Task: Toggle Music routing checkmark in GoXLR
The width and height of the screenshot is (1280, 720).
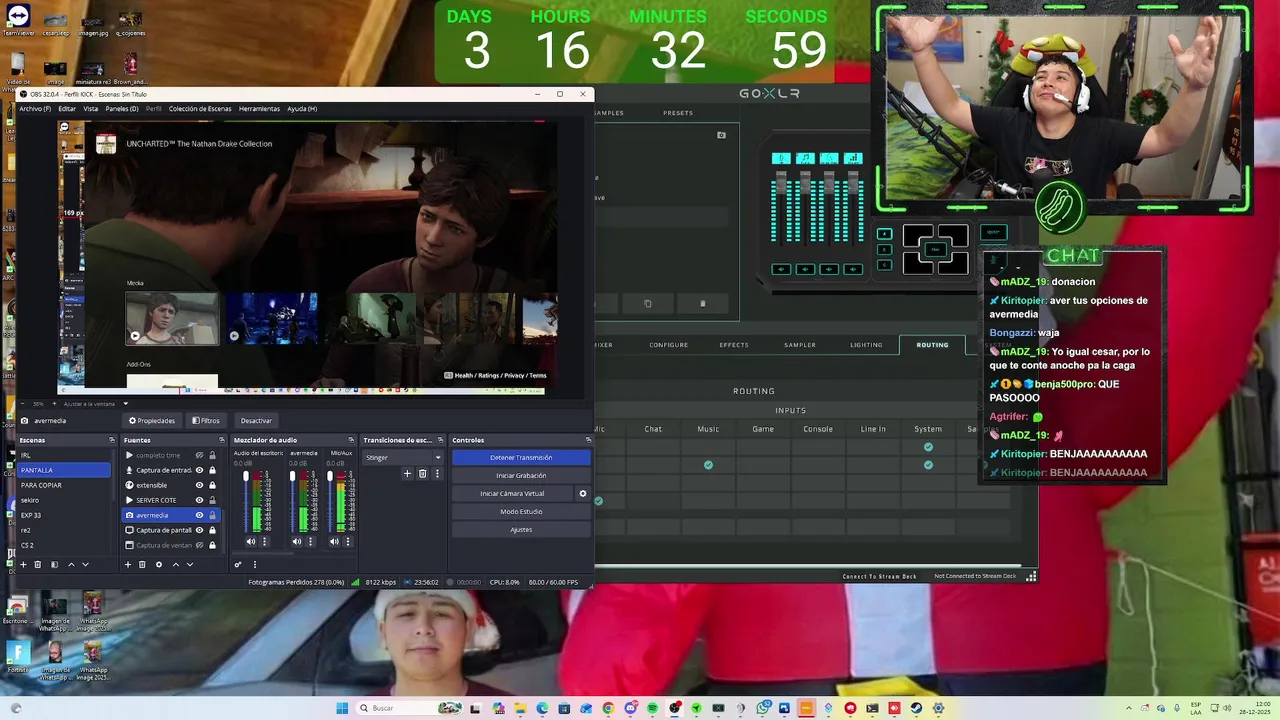Action: (x=708, y=465)
